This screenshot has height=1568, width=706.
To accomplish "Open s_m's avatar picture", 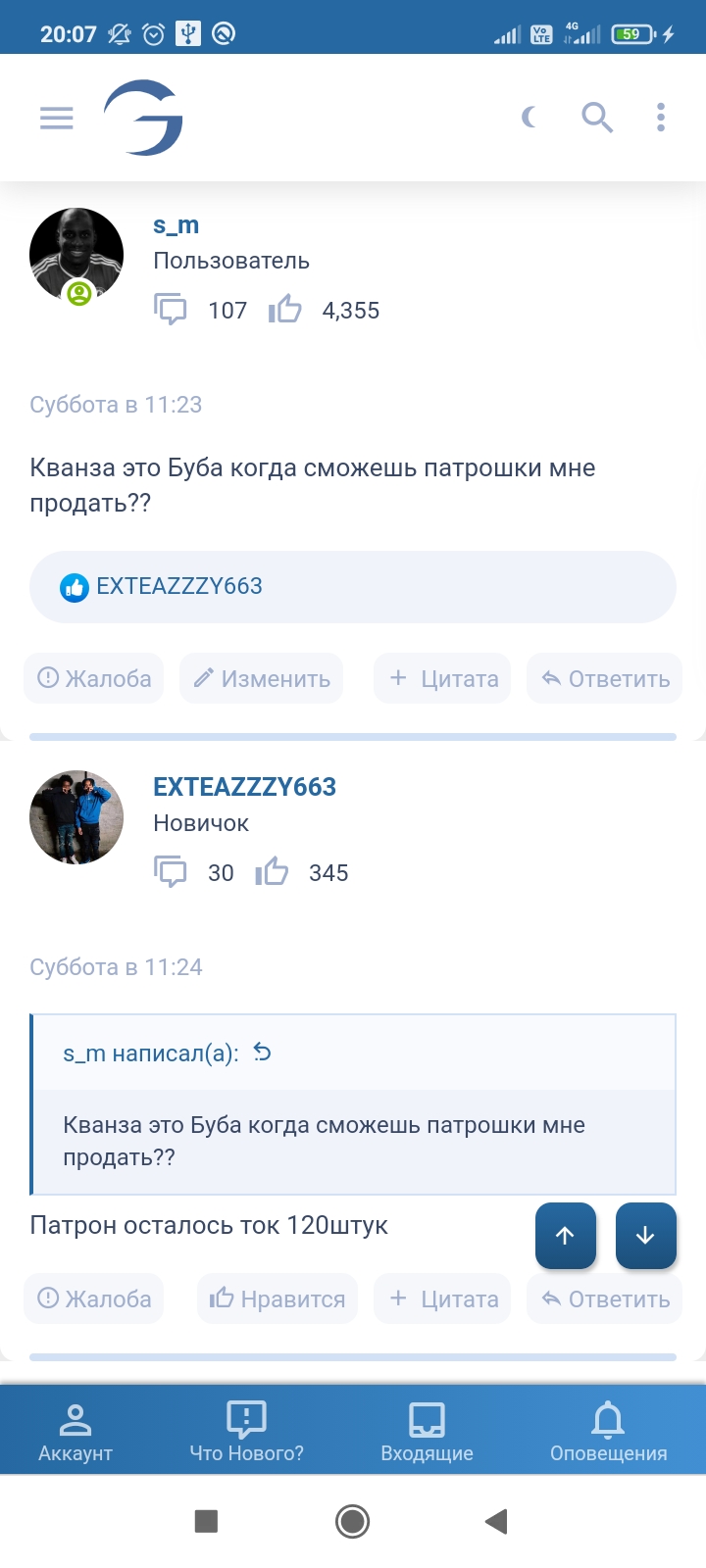I will coord(76,255).
